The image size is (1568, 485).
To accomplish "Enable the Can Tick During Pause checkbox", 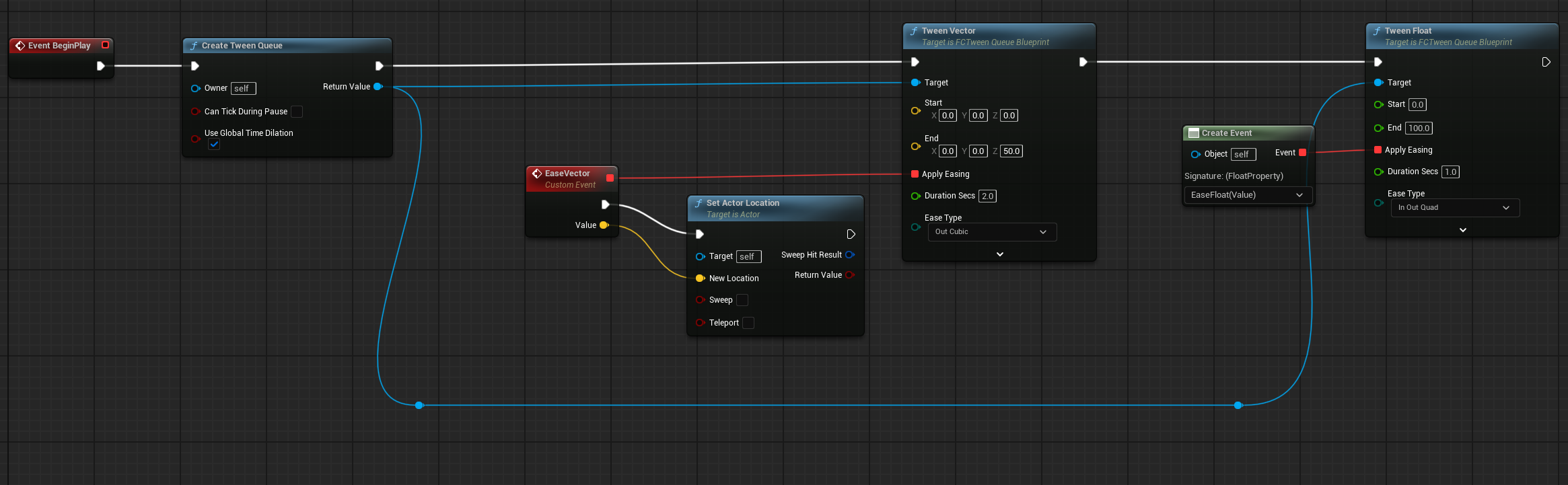I will 297,112.
